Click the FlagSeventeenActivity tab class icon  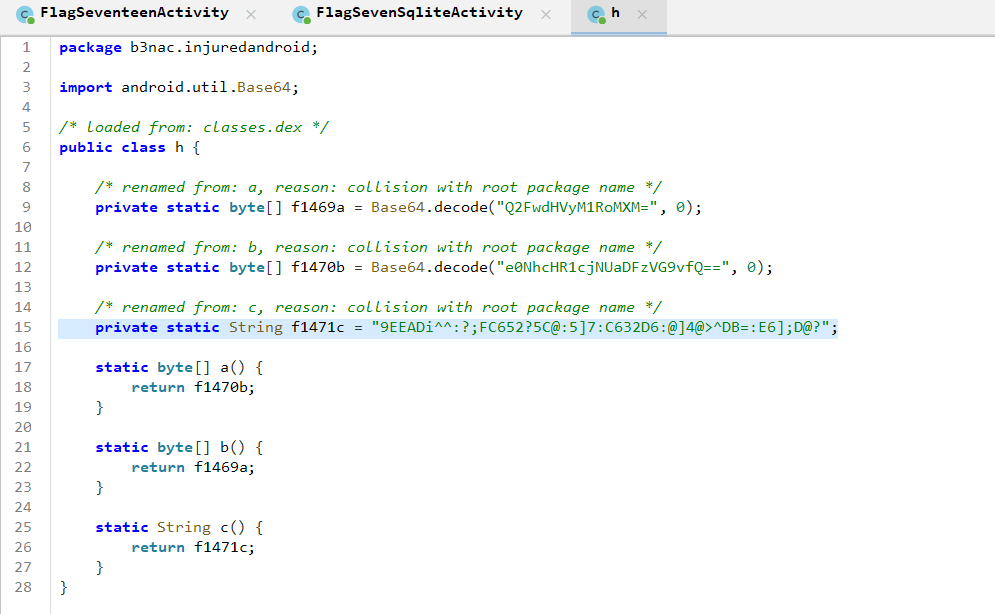click(x=24, y=14)
